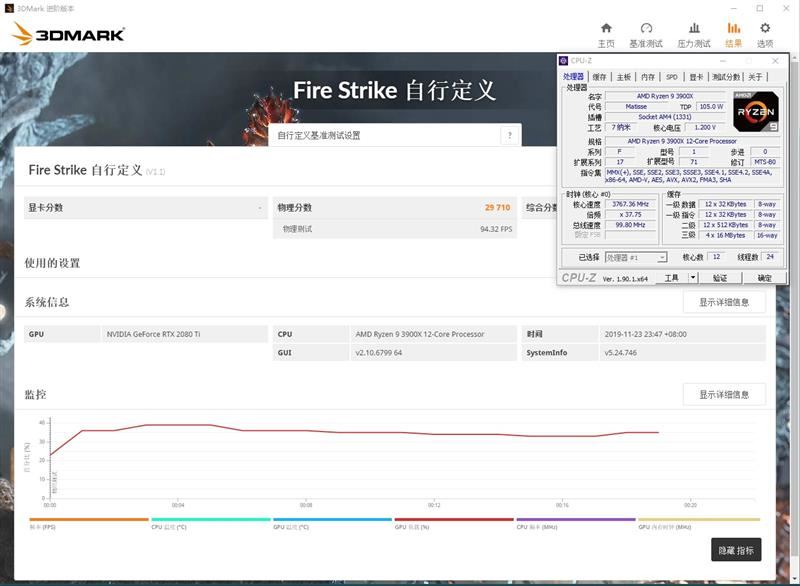Click the 2019-11-23 23:47 +08:00 time value
This screenshot has height=586, width=800.
(645, 334)
